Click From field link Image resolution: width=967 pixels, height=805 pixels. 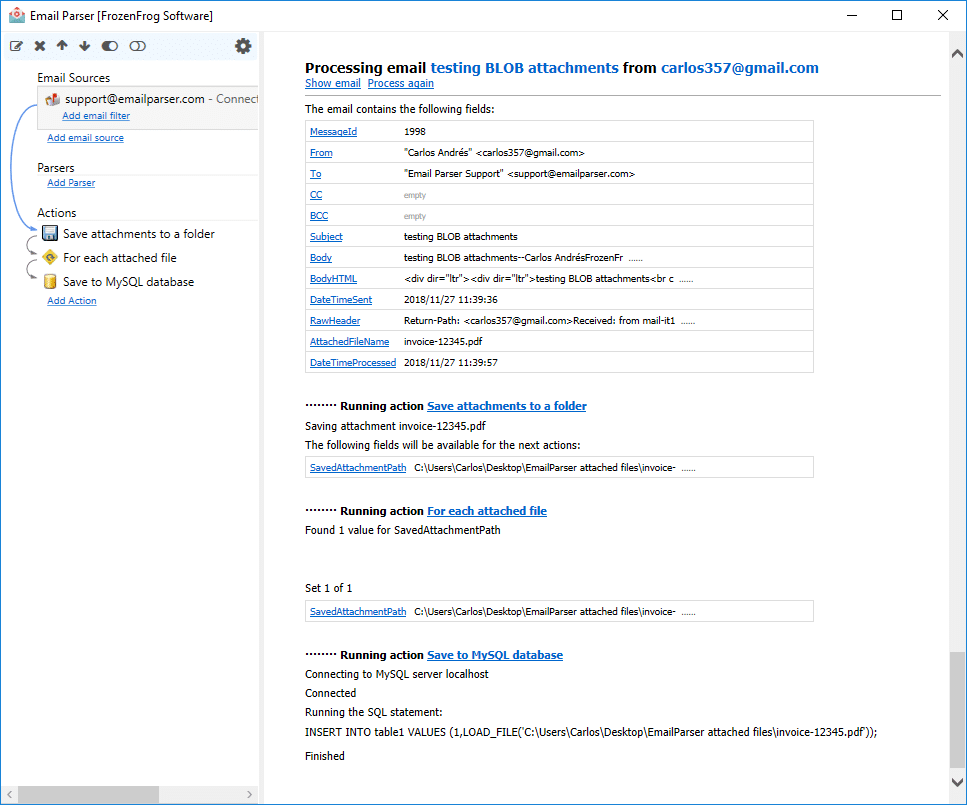[x=321, y=152]
